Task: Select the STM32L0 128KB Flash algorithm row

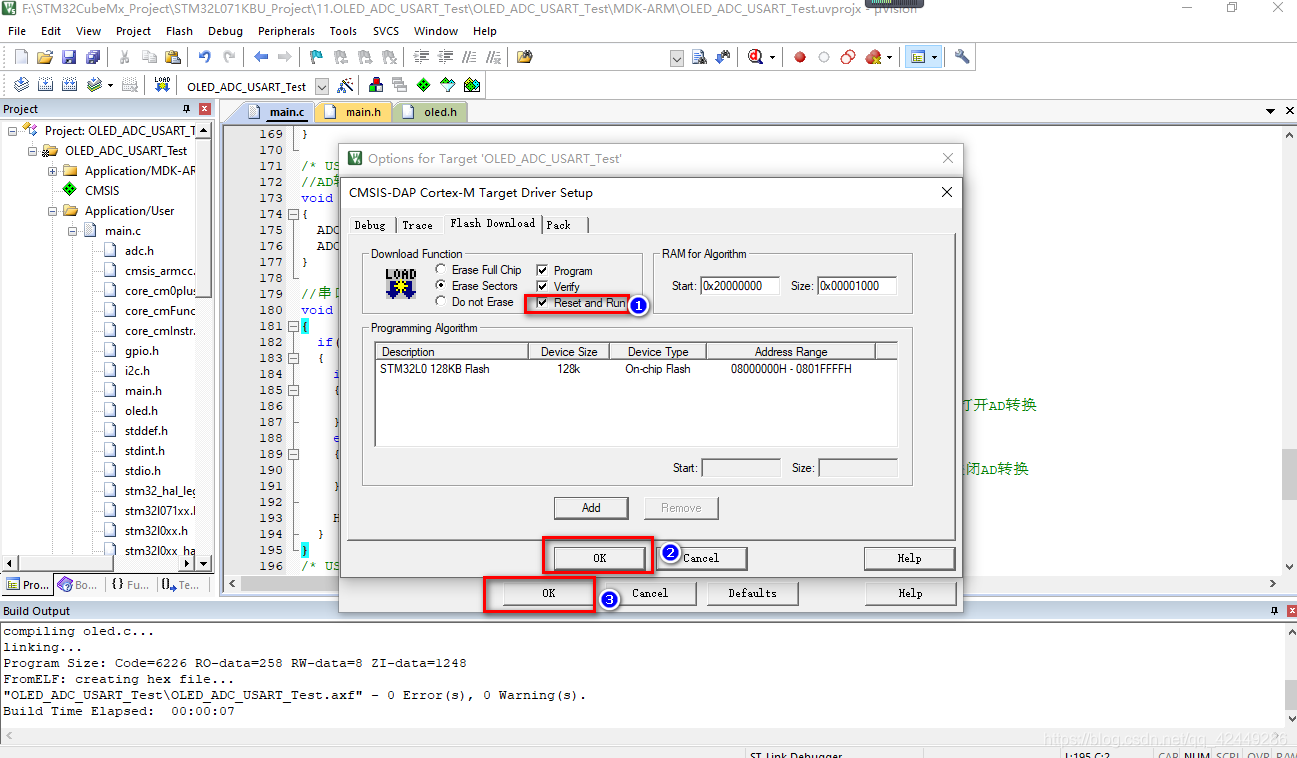Action: tap(635, 369)
